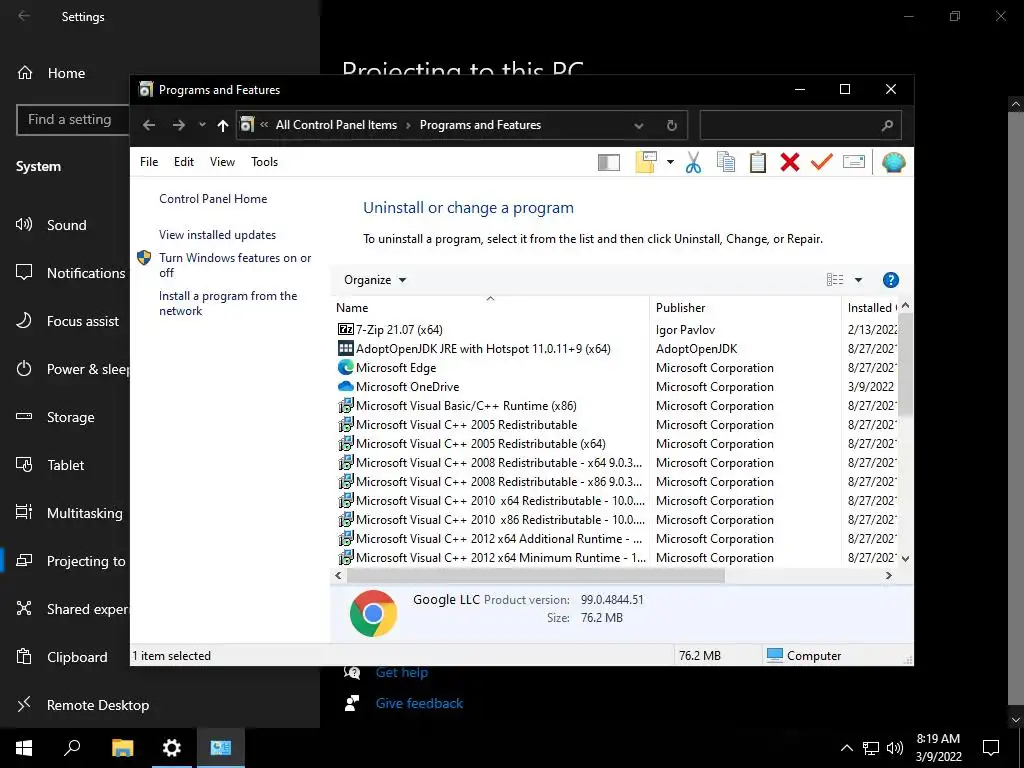Open File Explorer from the taskbar
Image resolution: width=1024 pixels, height=768 pixels.
[x=122, y=748]
